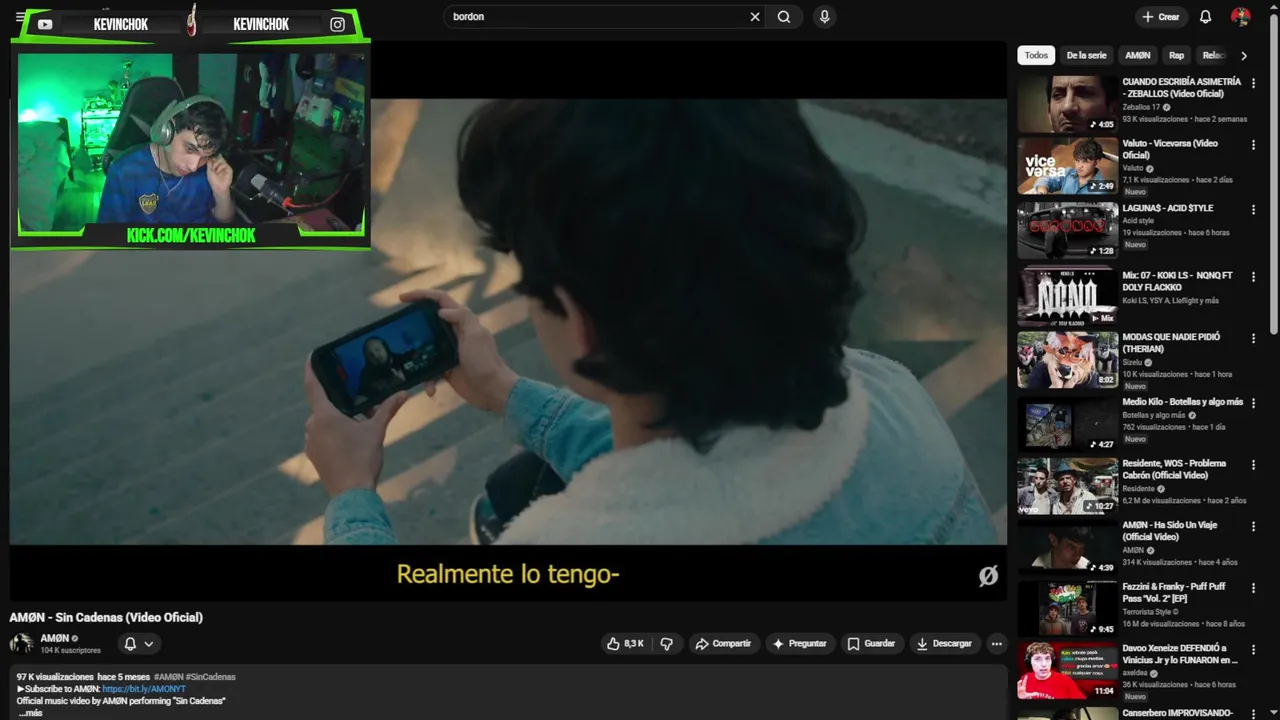Screen dimensions: 1280x720
Task: Click the Ø channel watermark on video
Action: click(x=988, y=575)
